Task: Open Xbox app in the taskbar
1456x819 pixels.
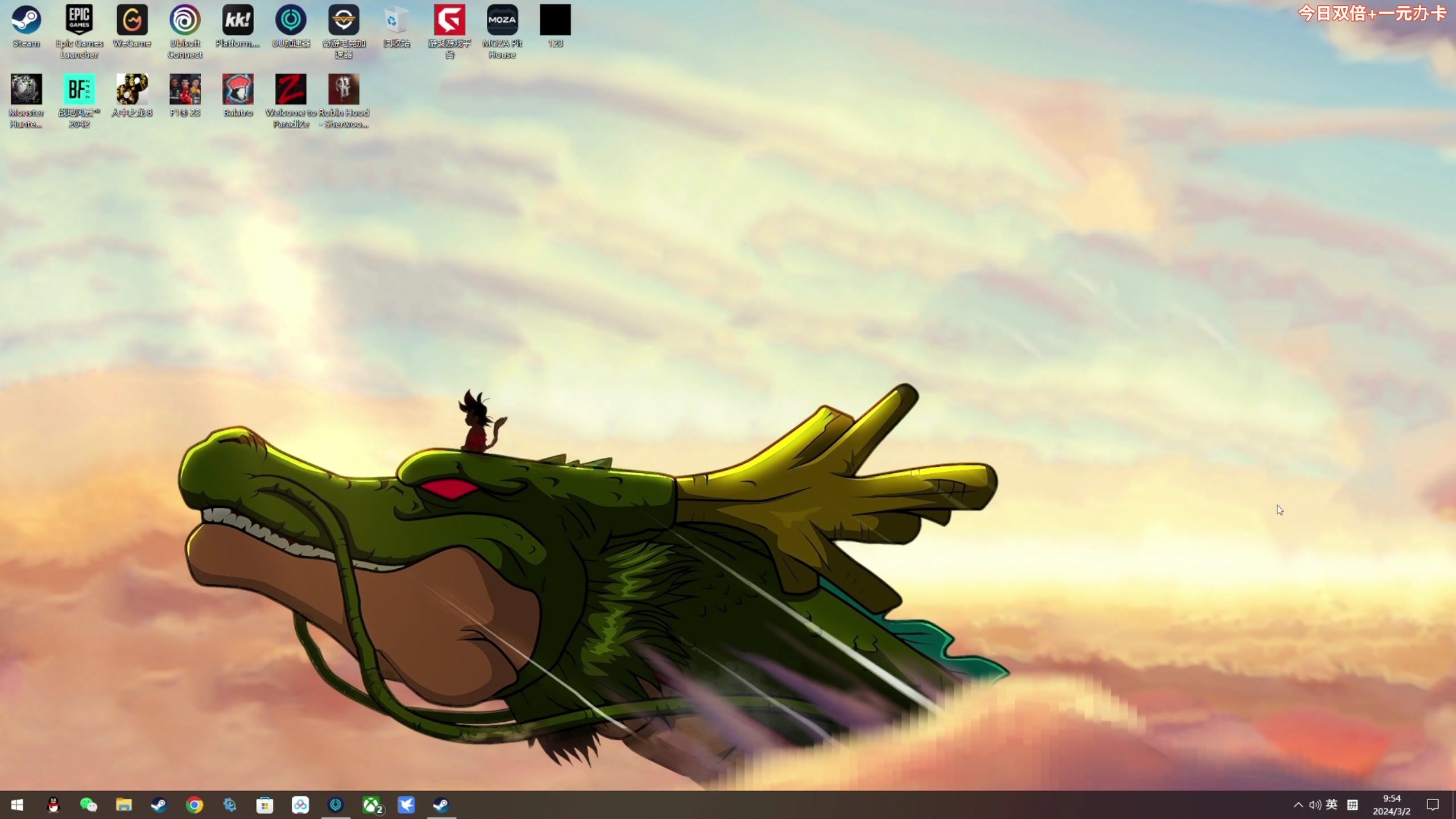Action: click(x=371, y=805)
